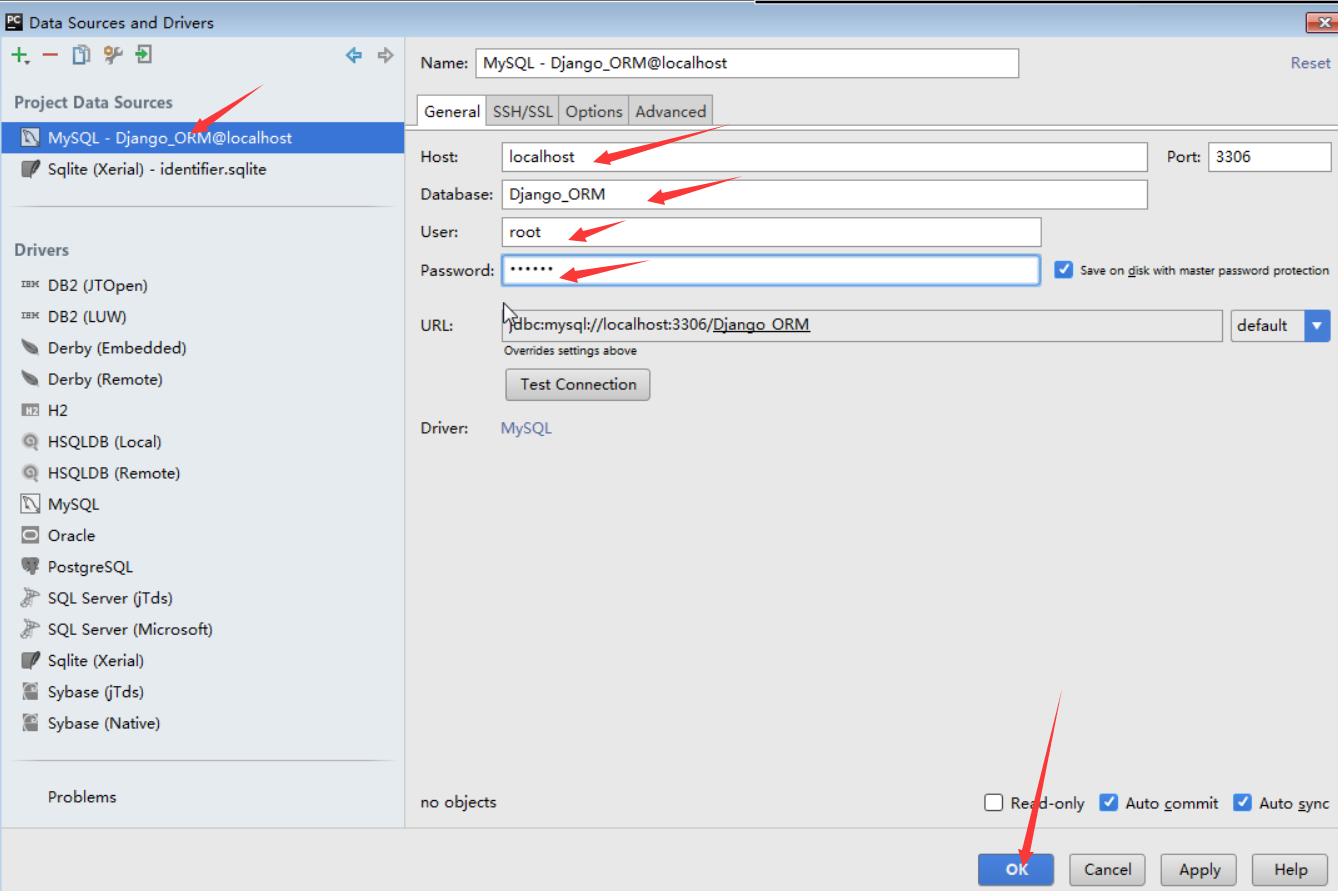Screen dimensions: 1338x891
Task: Add a new data source with plus icon
Action: click(x=19, y=56)
